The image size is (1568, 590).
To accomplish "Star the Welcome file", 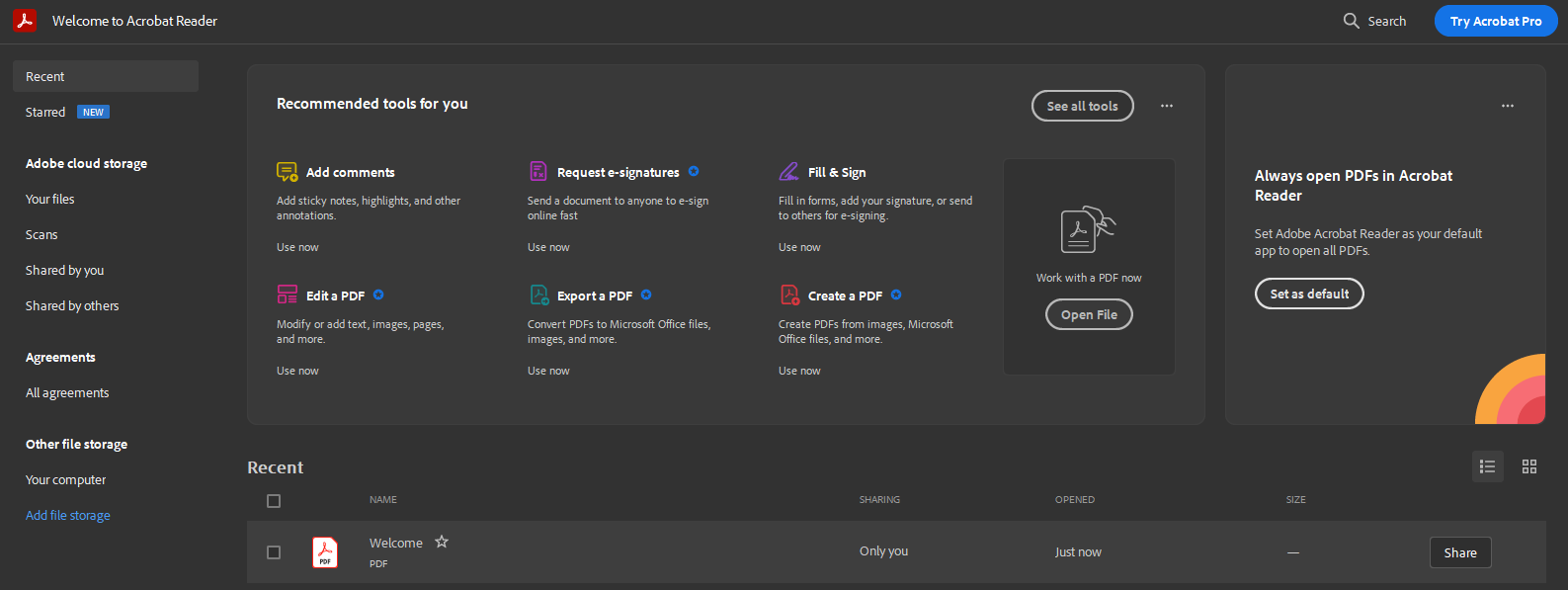I will pos(442,542).
